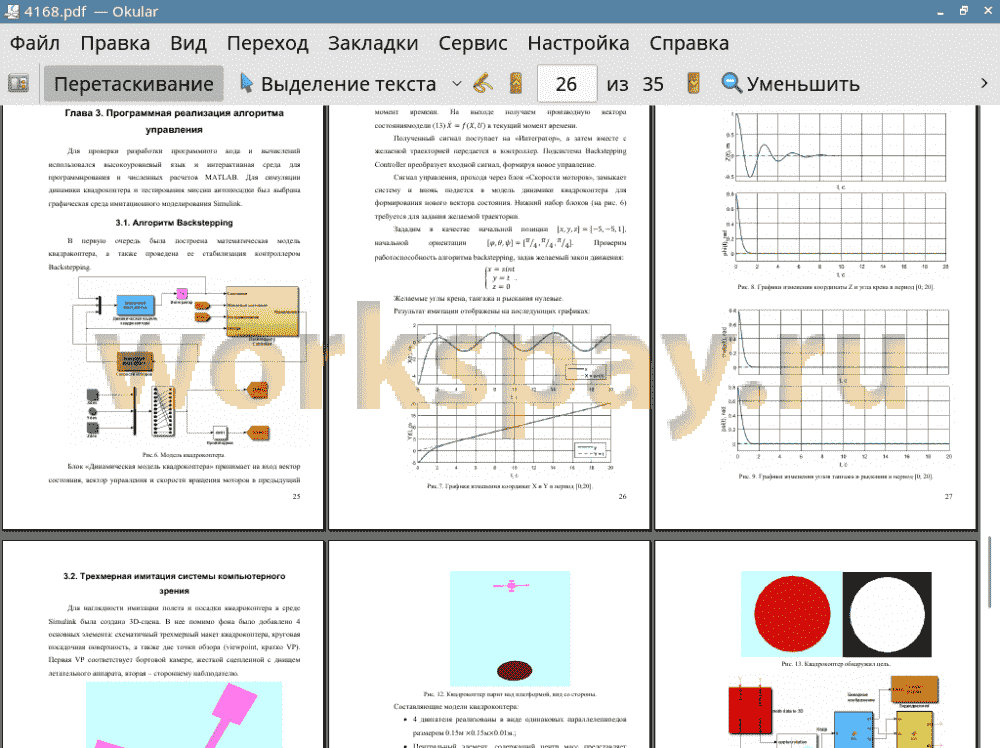The image size is (1000, 748).
Task: Open the Настройка menu
Action: (578, 43)
